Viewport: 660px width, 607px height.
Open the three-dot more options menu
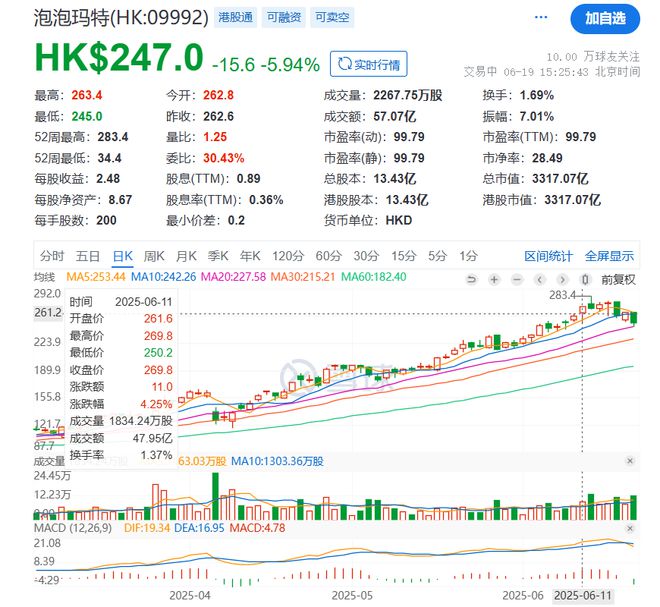click(x=543, y=18)
